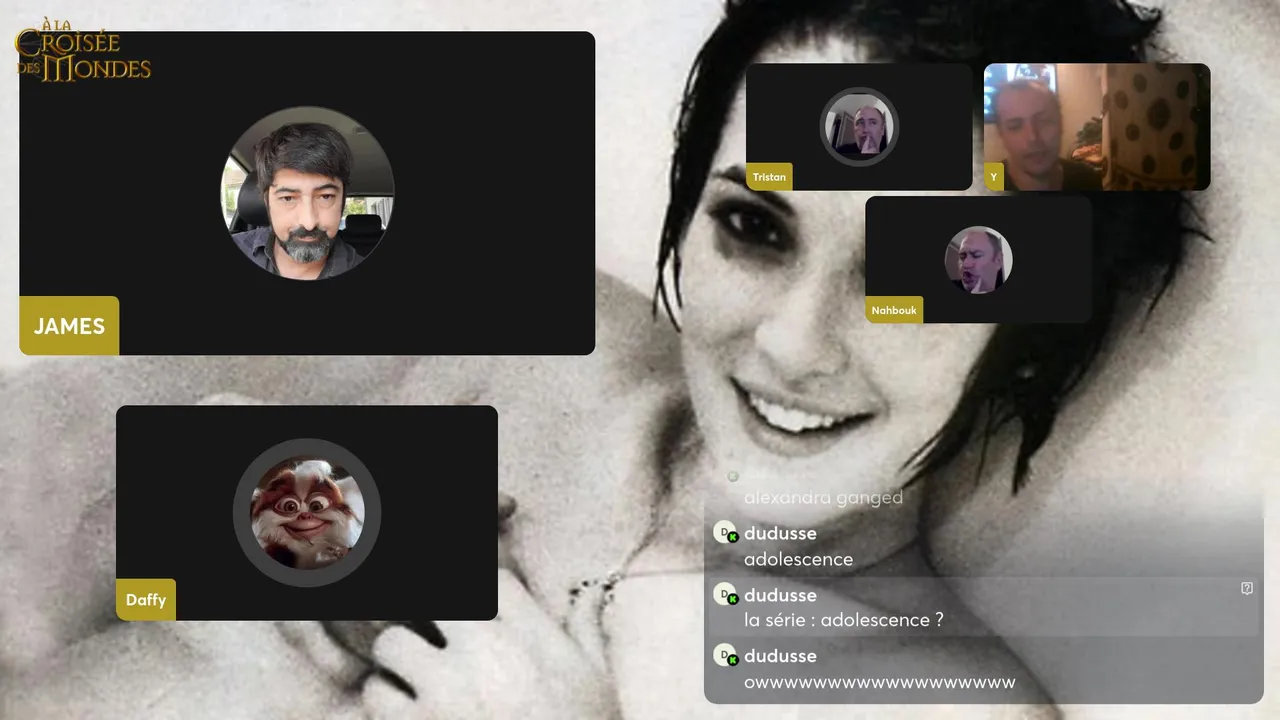Screen dimensions: 1280x720
Task: Click the Nahbouk name label
Action: coord(894,310)
